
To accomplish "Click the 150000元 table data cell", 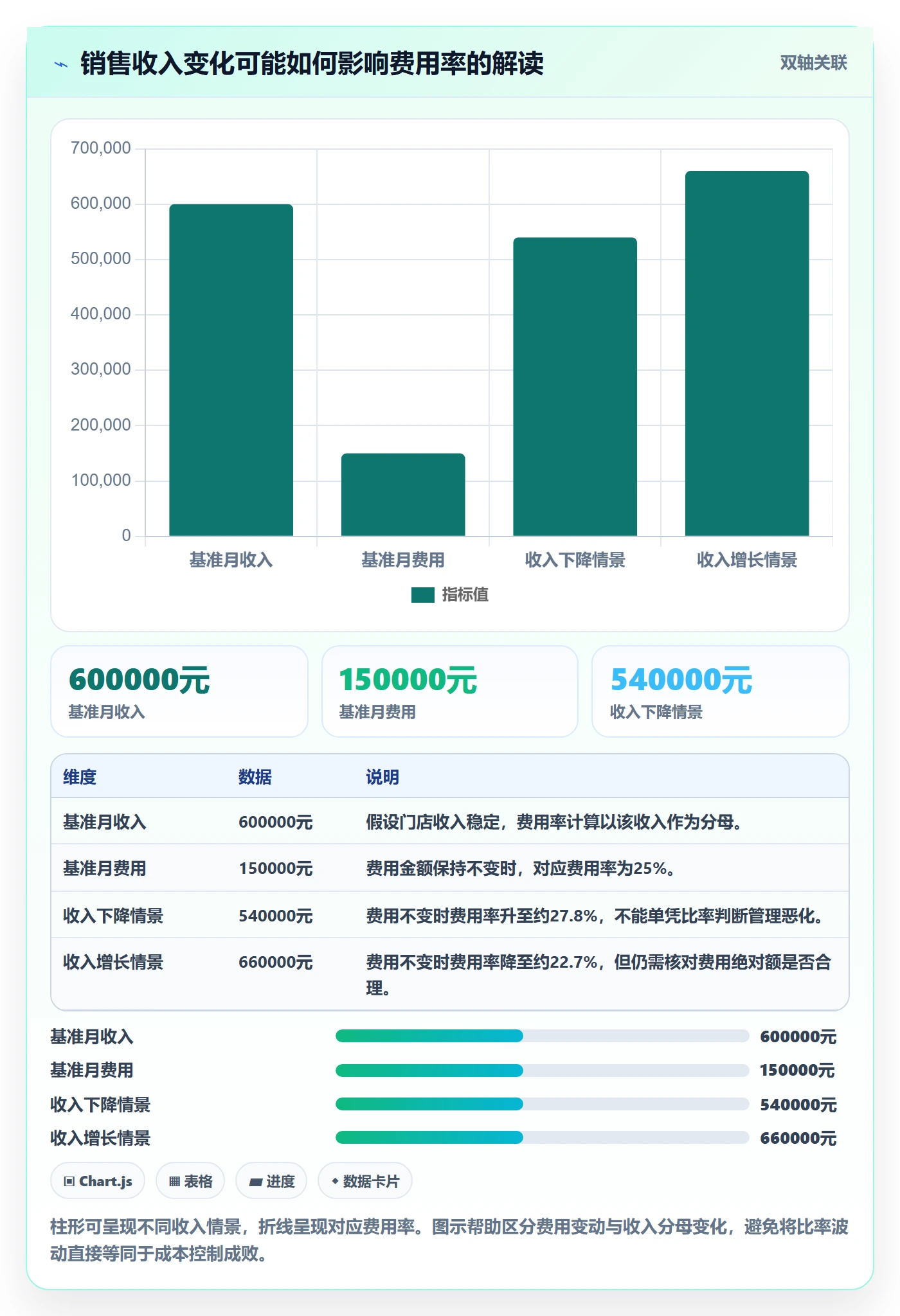I will click(x=276, y=869).
